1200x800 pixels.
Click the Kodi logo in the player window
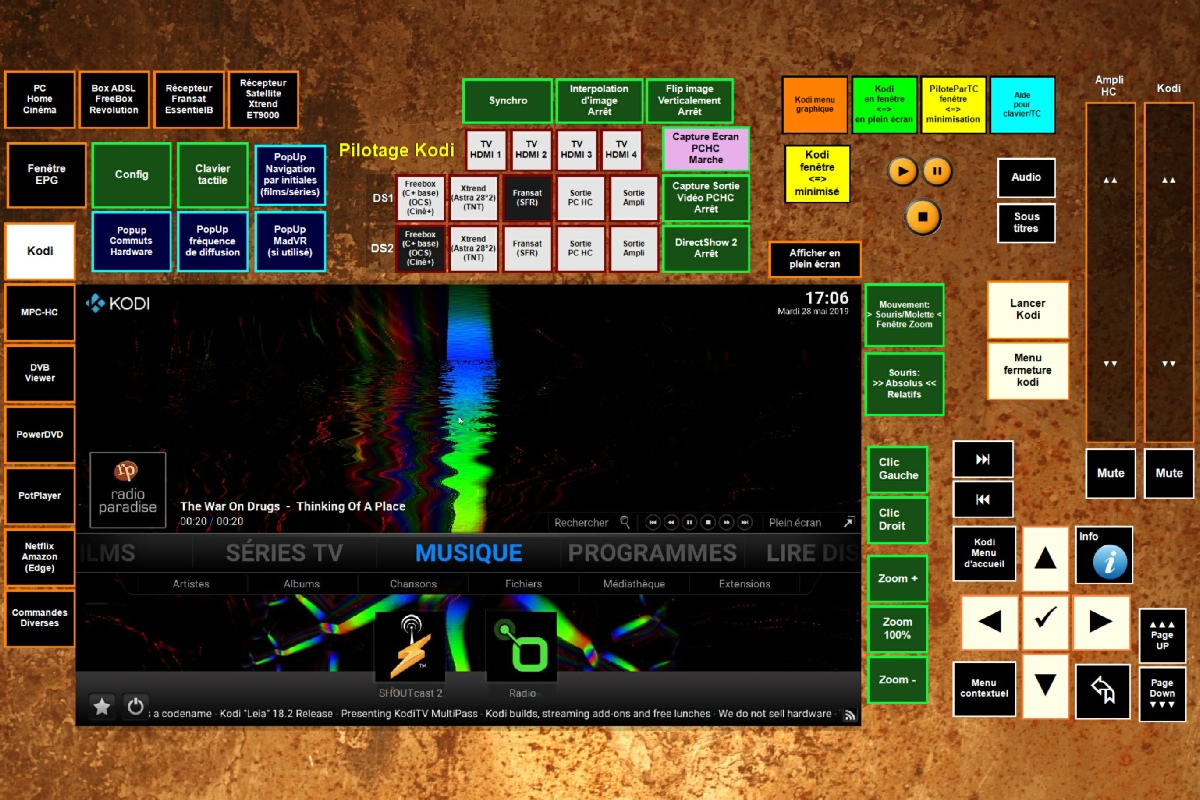[117, 303]
